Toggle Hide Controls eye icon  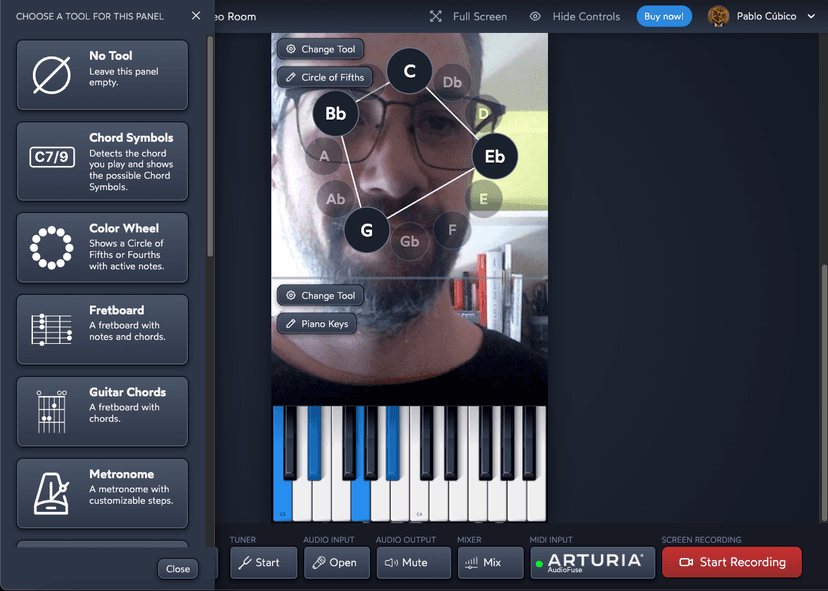coord(535,17)
